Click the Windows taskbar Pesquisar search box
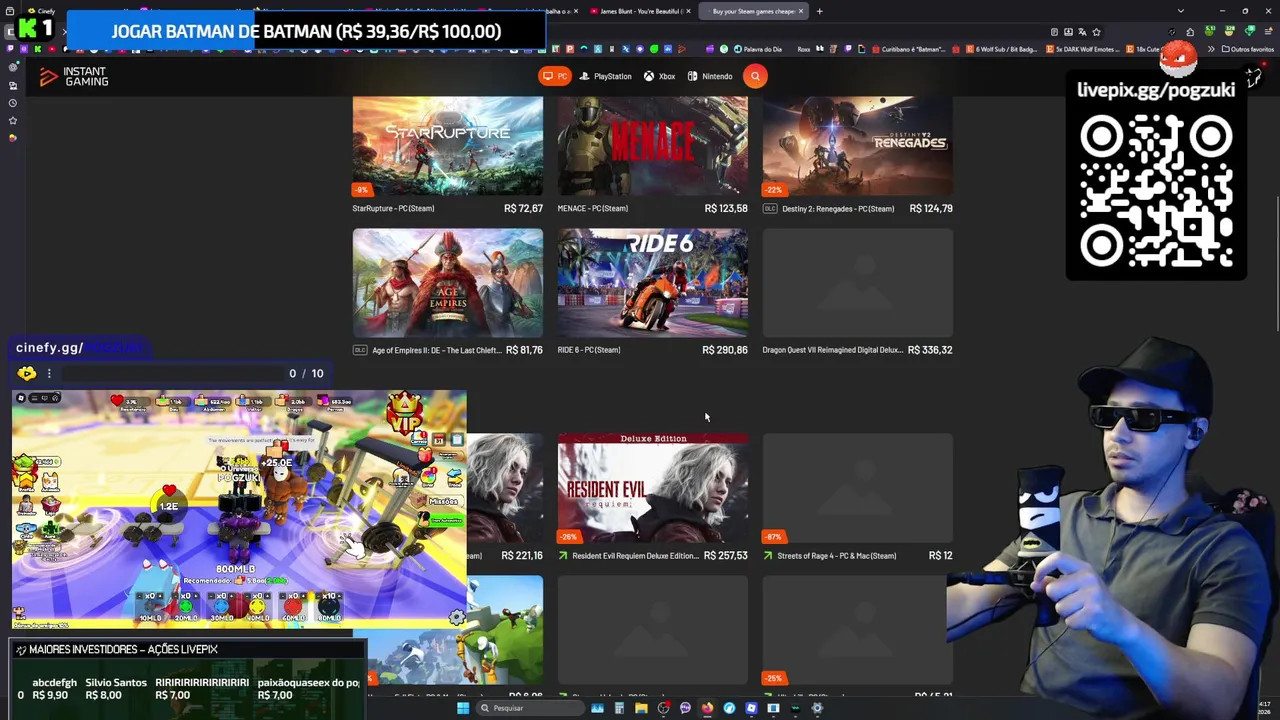This screenshot has width=1280, height=720. (x=530, y=708)
